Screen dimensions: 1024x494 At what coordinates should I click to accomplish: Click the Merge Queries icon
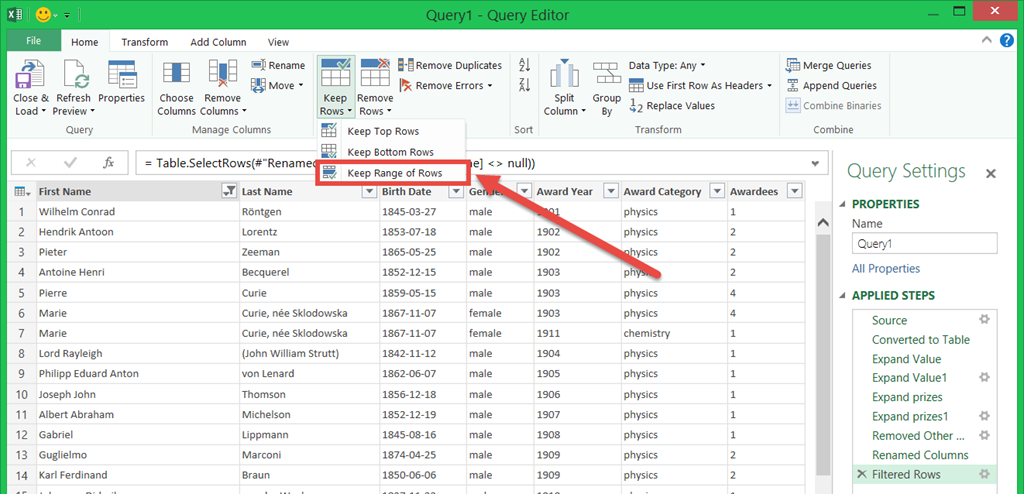[x=829, y=66]
